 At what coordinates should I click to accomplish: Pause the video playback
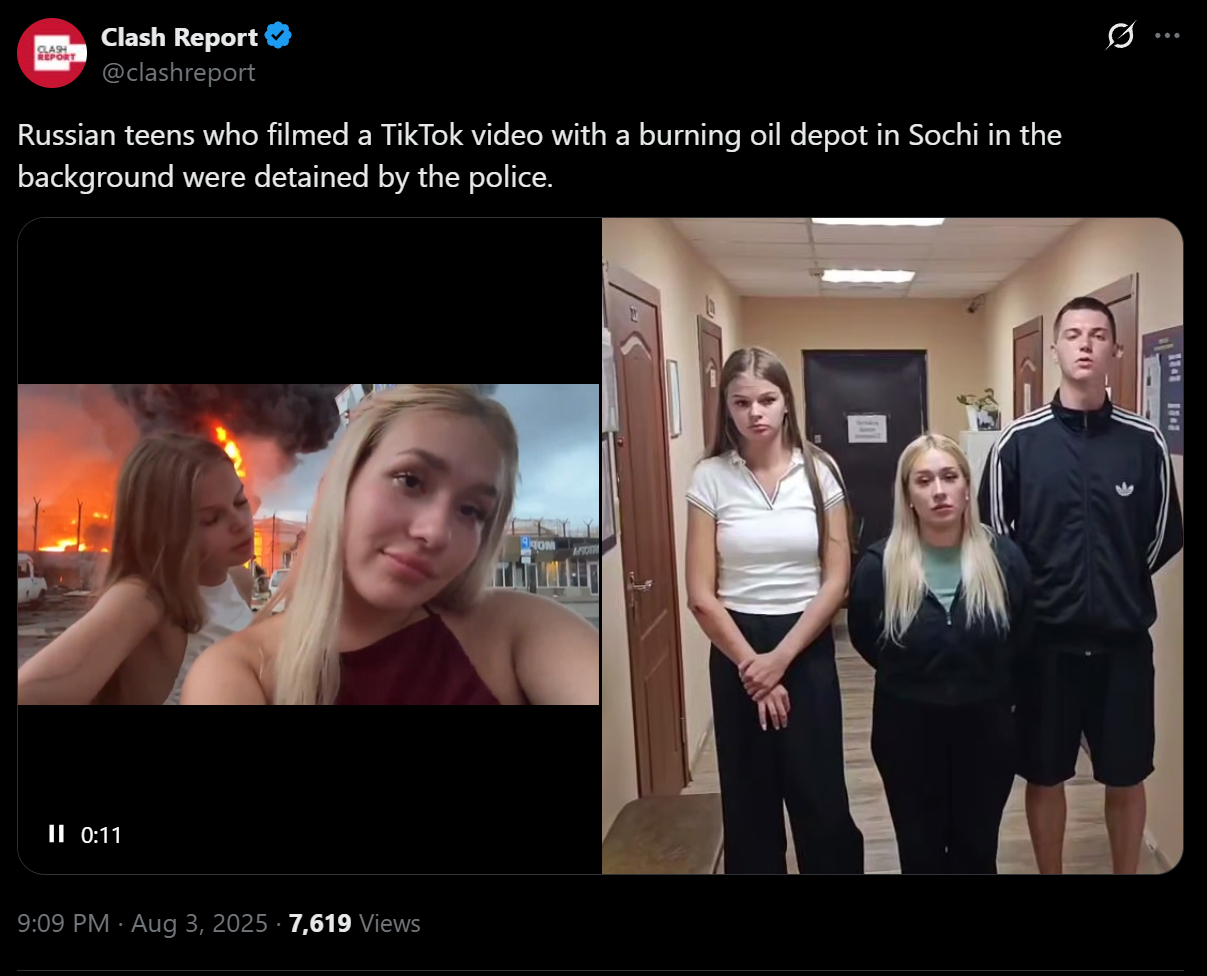(x=57, y=834)
